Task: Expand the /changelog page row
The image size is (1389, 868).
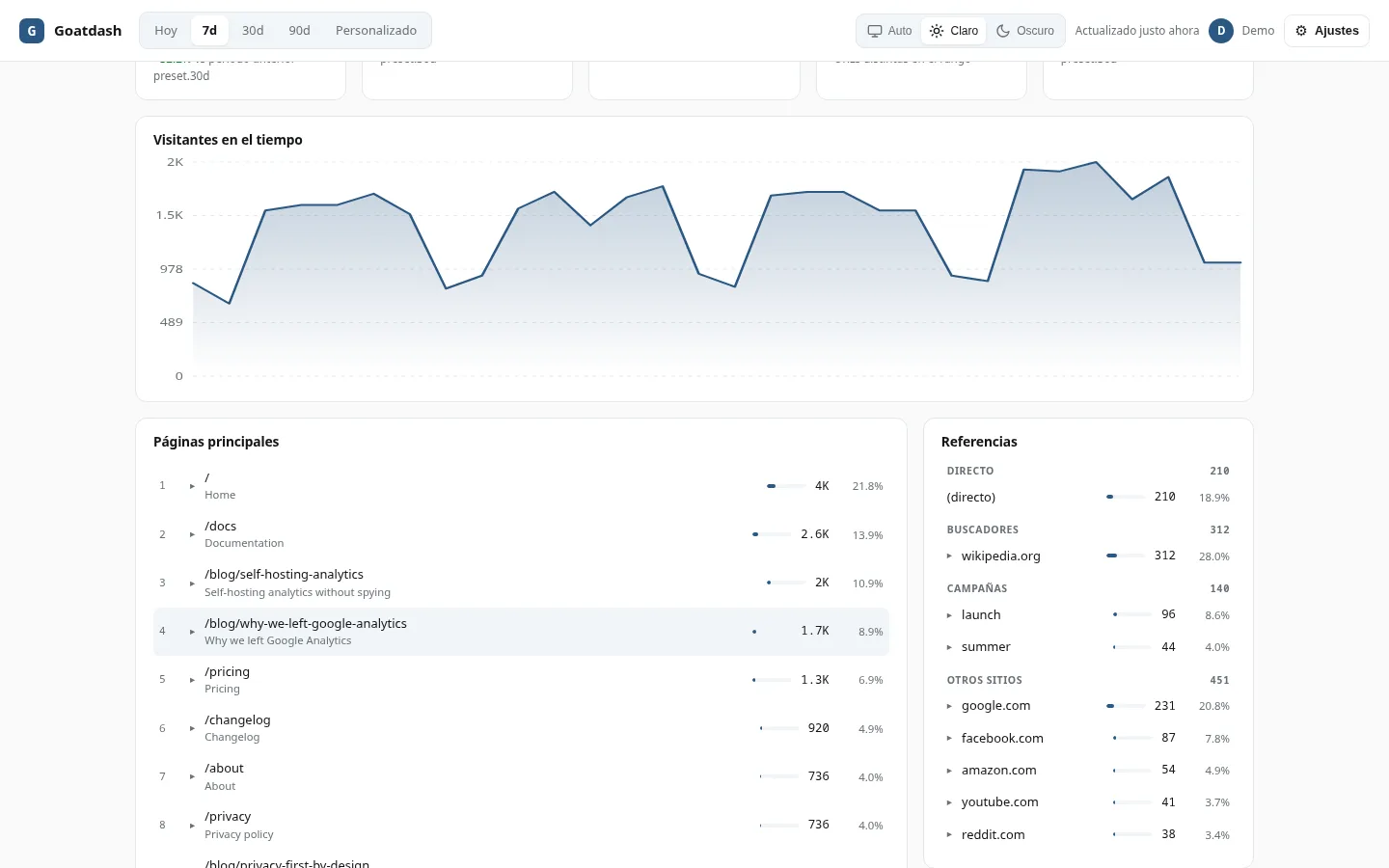Action: (x=192, y=728)
